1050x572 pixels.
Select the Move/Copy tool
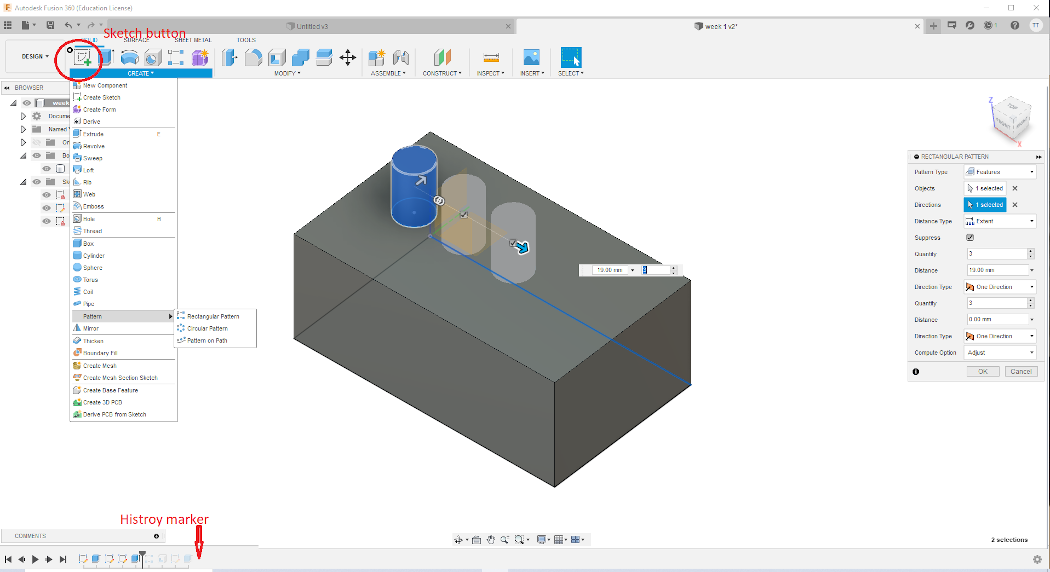tap(348, 58)
